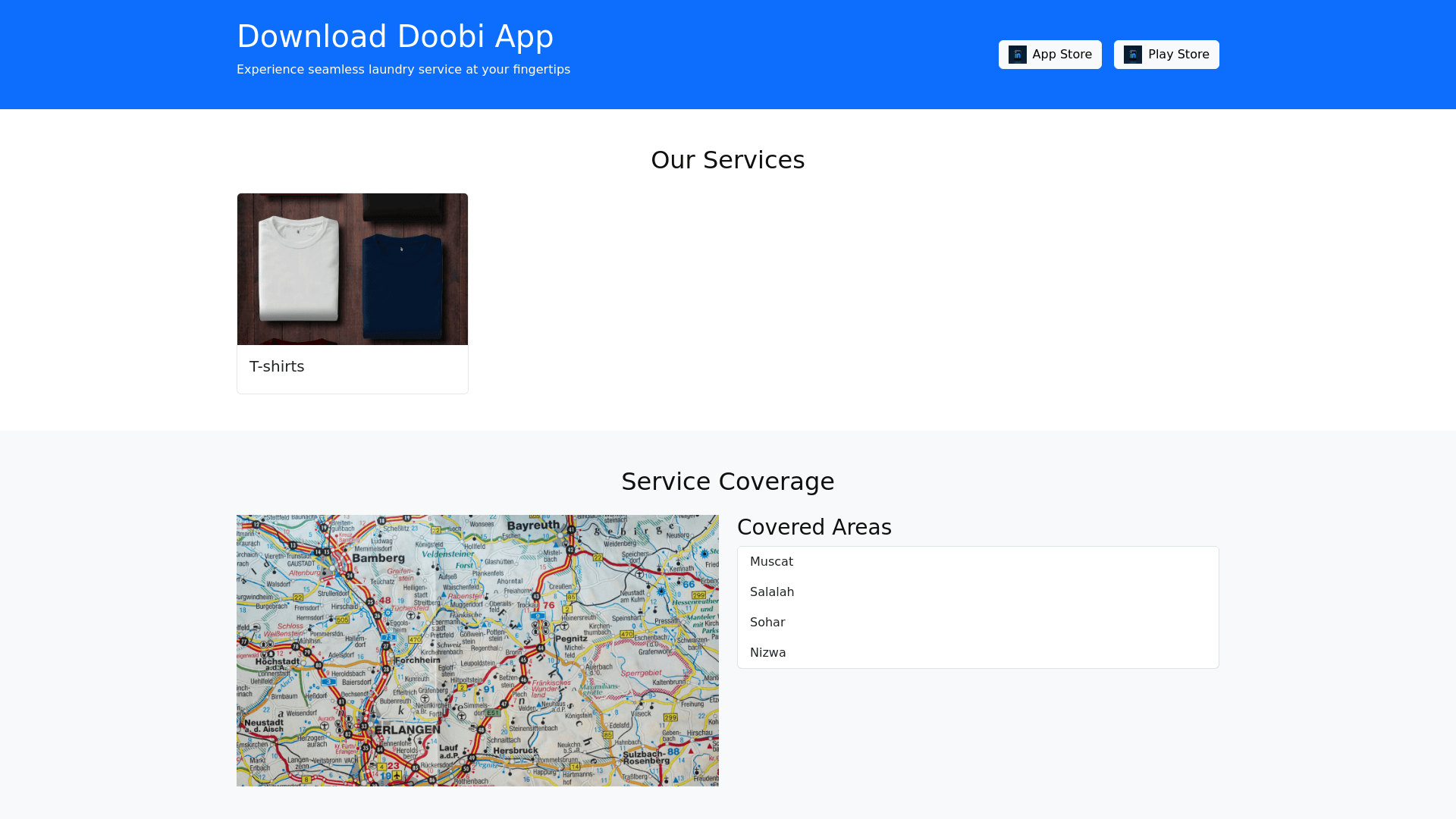The image size is (1456, 819).
Task: Click the seamless laundry service tagline
Action: 403,70
